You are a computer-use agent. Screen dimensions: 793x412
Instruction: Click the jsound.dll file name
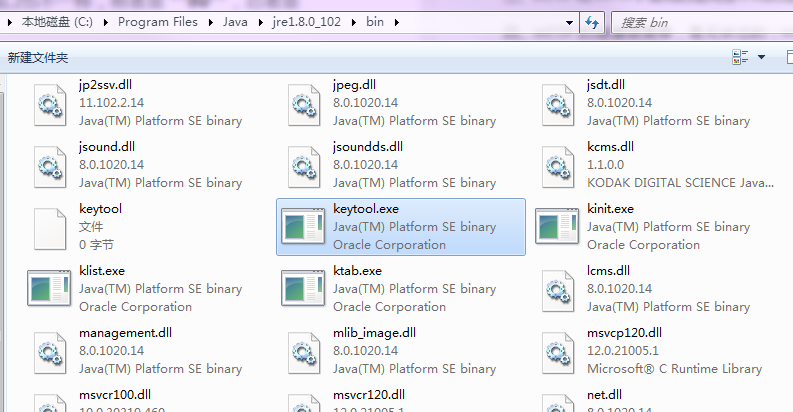point(107,147)
